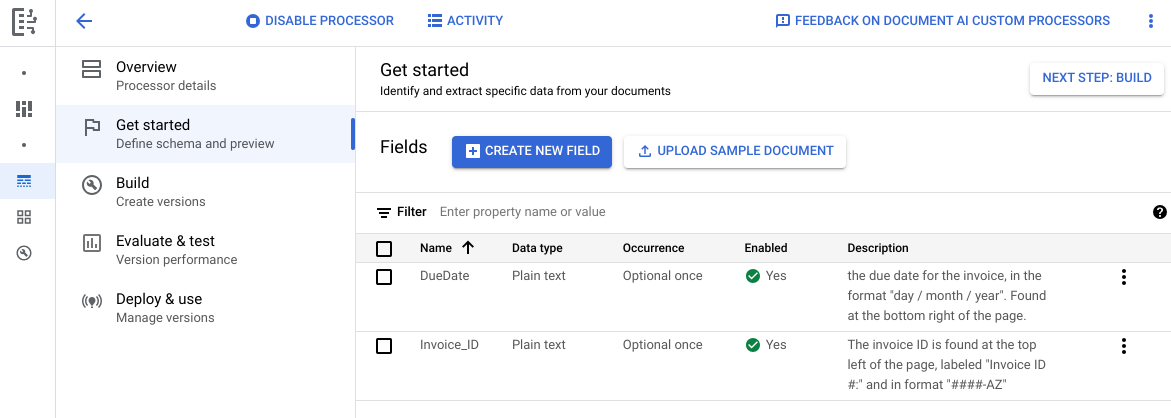Open the help question mark icon
Image resolution: width=1171 pixels, height=418 pixels.
pos(1159,212)
